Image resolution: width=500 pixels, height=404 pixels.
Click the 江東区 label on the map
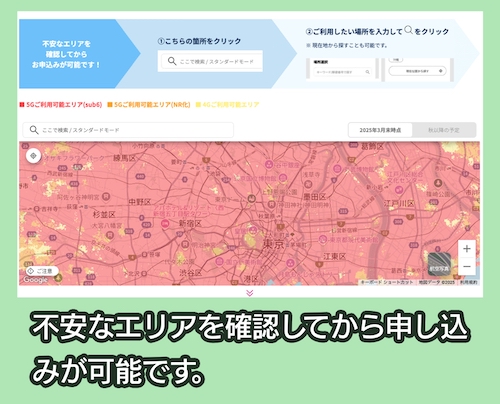(x=335, y=256)
